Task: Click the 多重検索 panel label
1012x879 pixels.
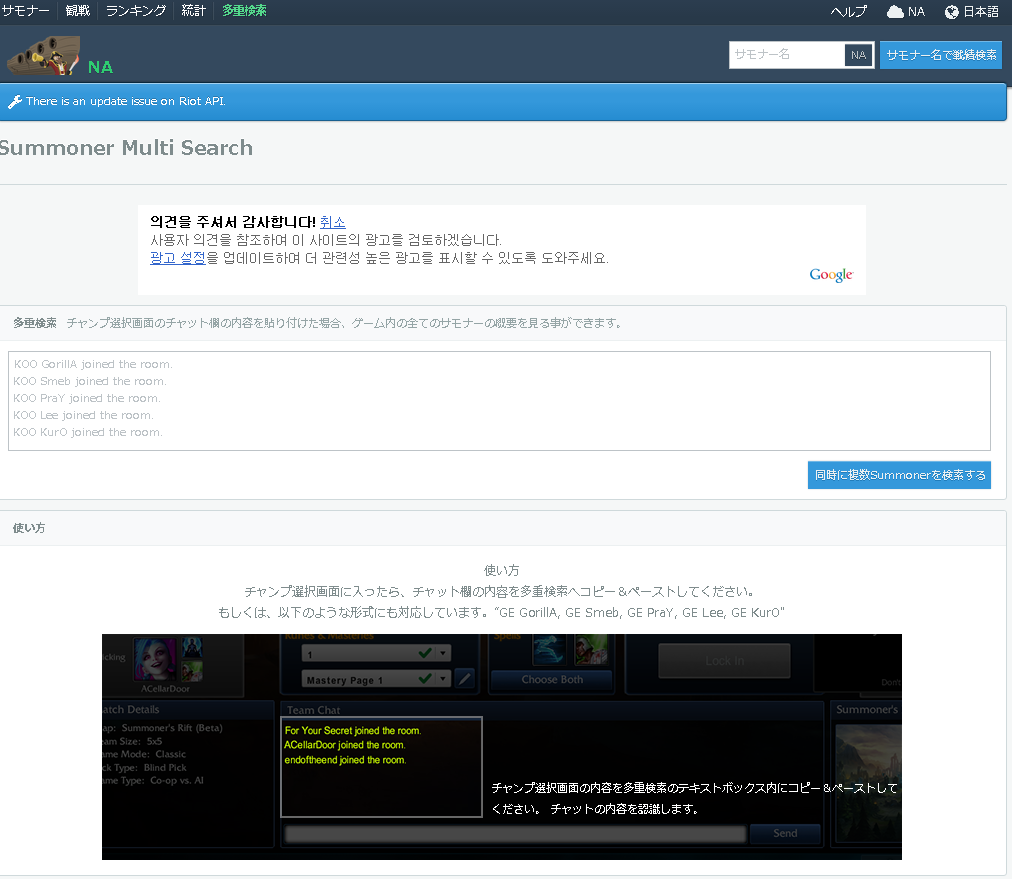Action: coord(35,323)
